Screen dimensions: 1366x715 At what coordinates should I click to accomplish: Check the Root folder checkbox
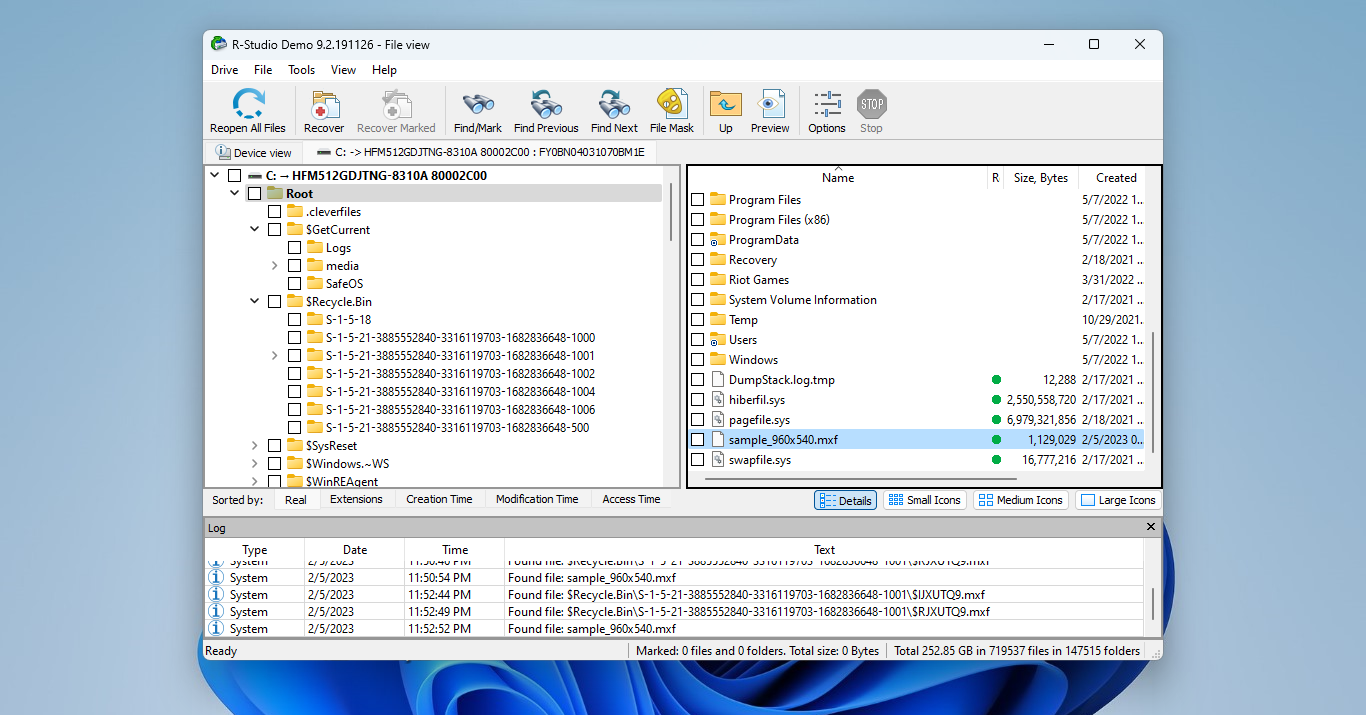click(254, 194)
